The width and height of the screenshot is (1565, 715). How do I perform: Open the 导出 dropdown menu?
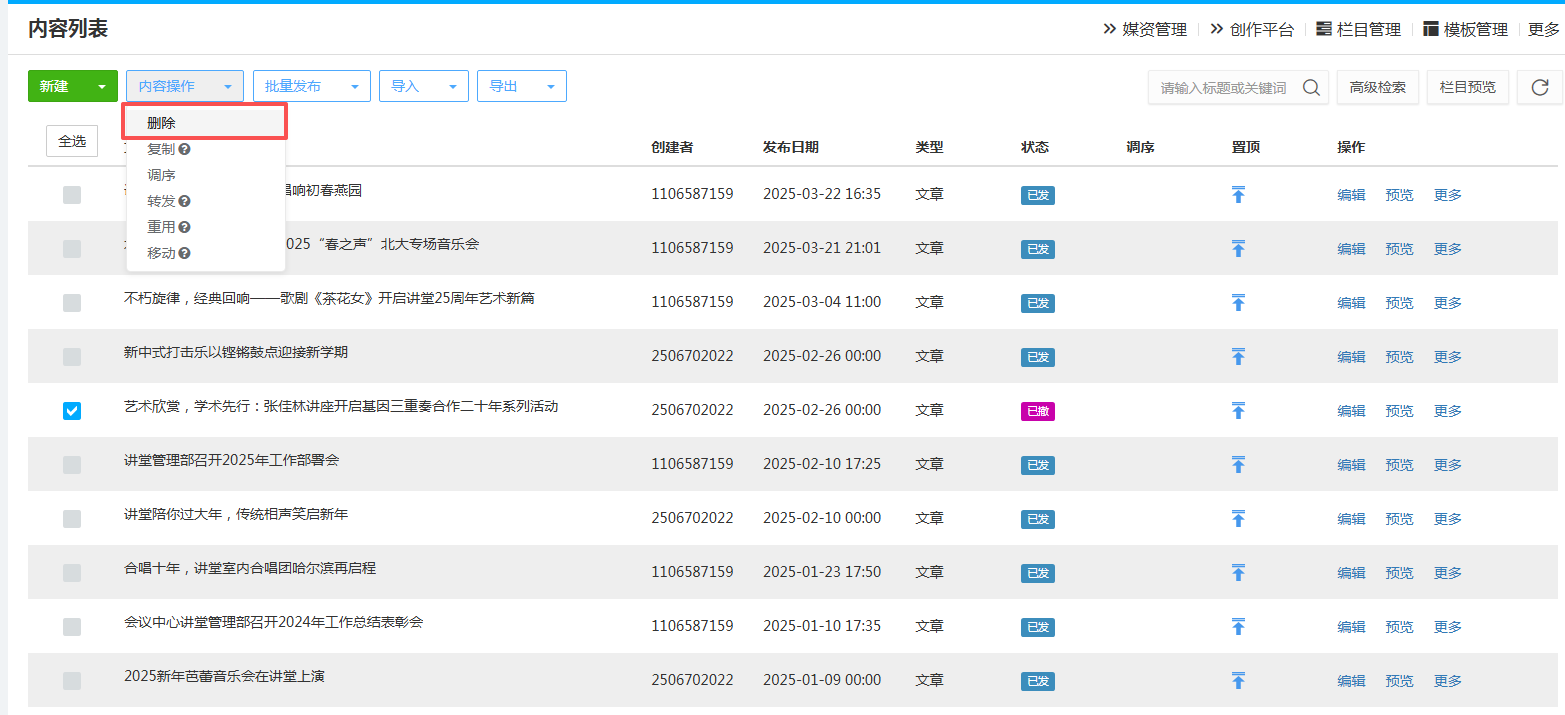(x=521, y=87)
